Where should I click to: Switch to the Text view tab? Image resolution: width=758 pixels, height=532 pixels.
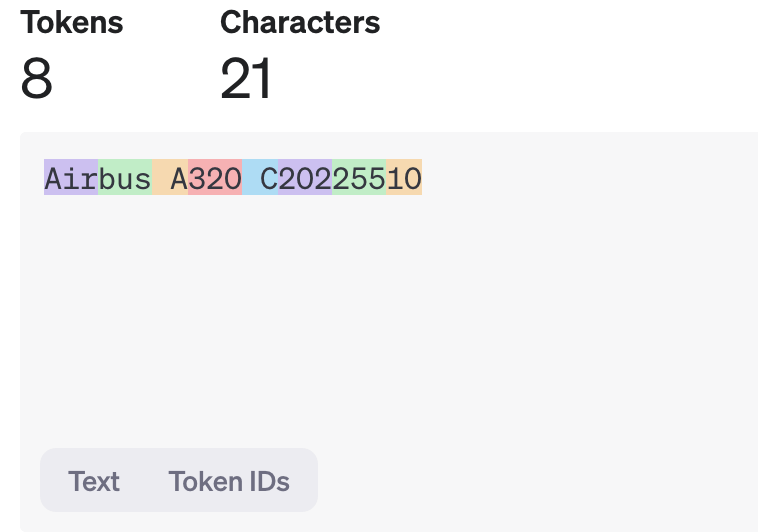(x=94, y=481)
